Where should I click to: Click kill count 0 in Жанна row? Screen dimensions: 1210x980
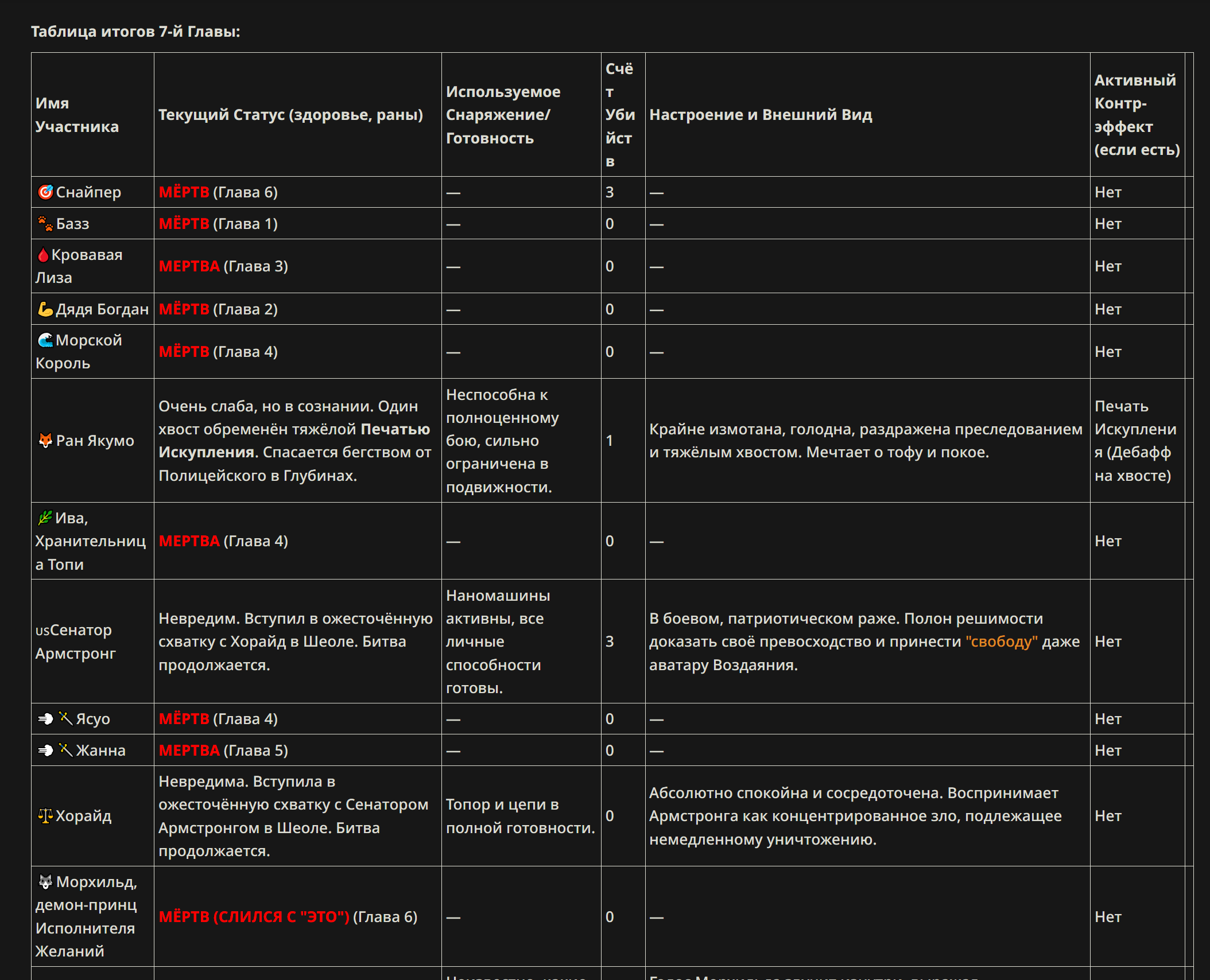[x=610, y=750]
